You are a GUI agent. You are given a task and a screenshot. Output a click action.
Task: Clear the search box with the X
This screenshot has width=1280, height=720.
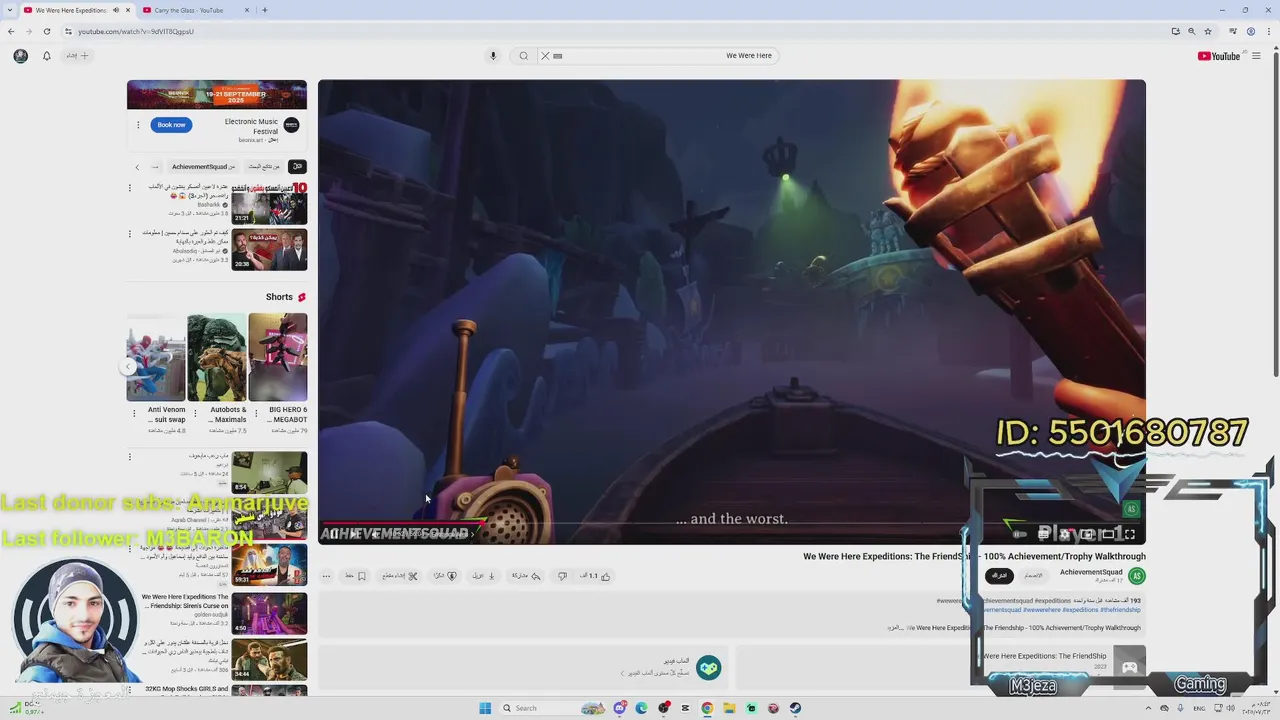click(x=545, y=56)
